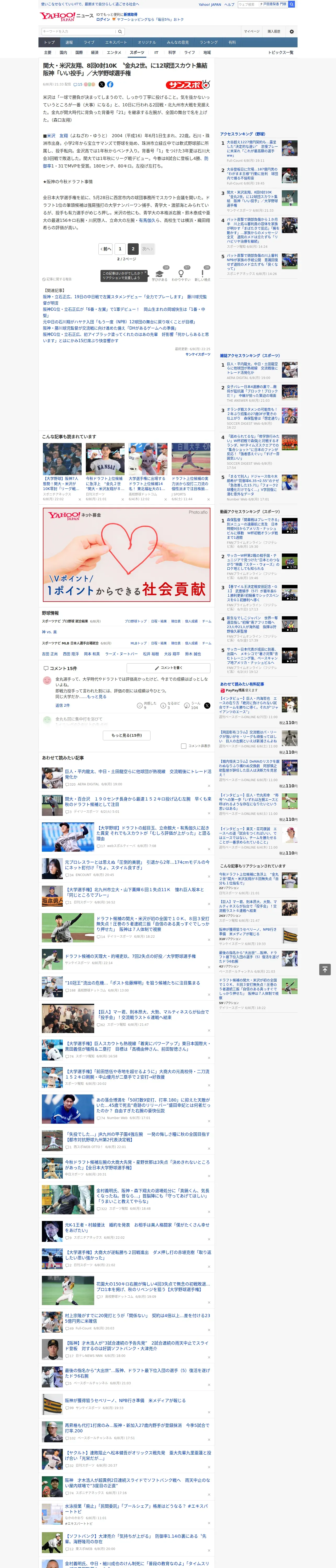The width and height of the screenshot is (336, 1568).
Task: React with 新しい視点 exclamation icon
Action: point(203,274)
